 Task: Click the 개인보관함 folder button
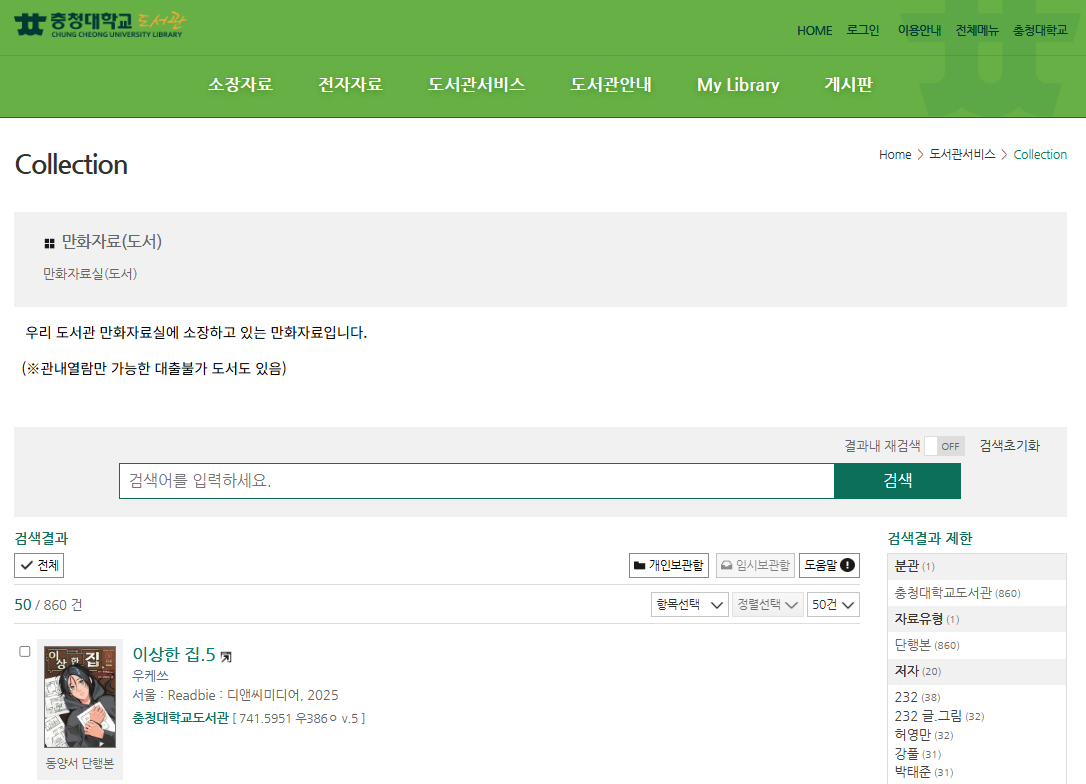[669, 566]
